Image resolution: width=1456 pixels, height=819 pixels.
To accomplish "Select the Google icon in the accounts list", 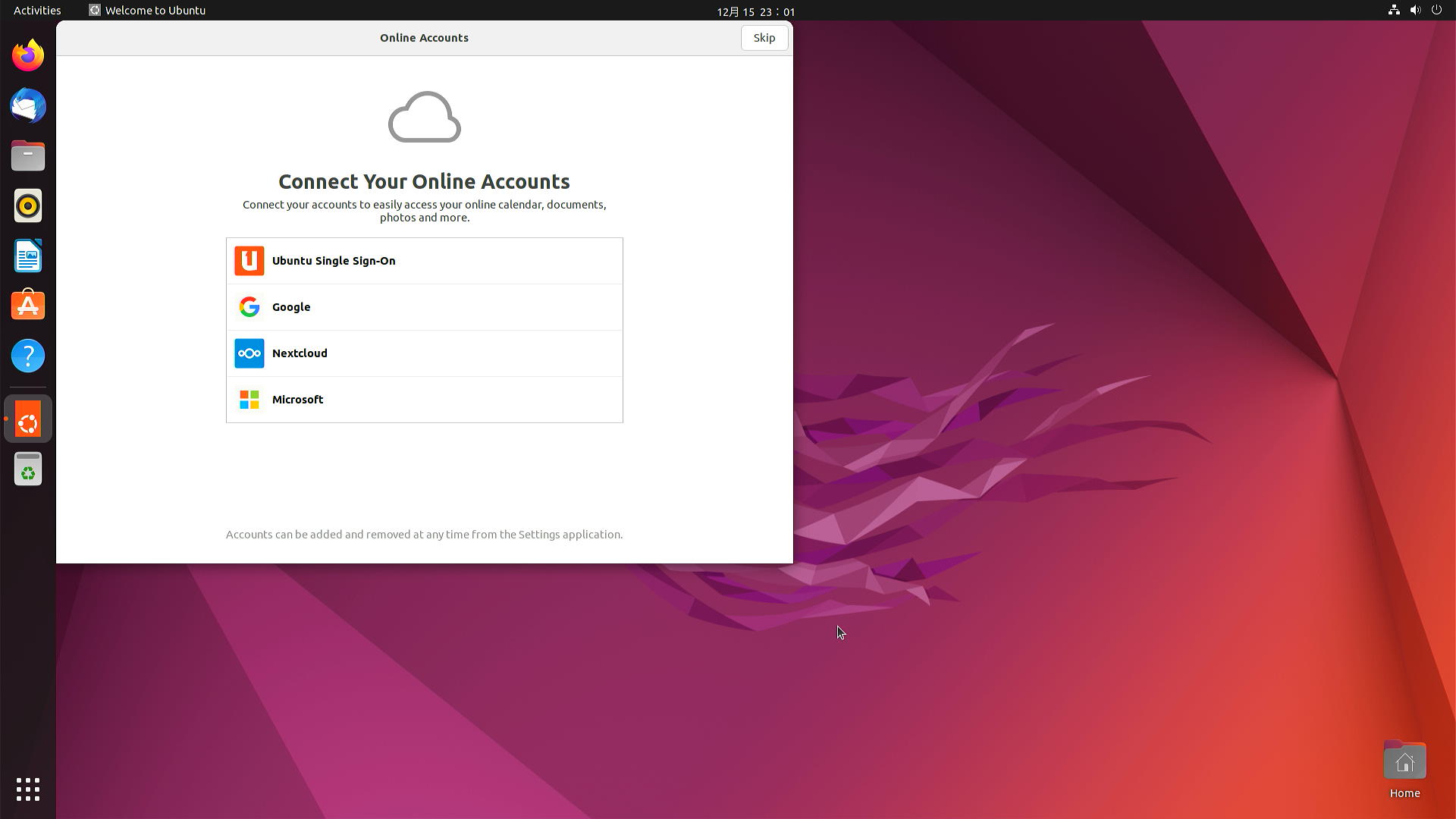I will 249,306.
